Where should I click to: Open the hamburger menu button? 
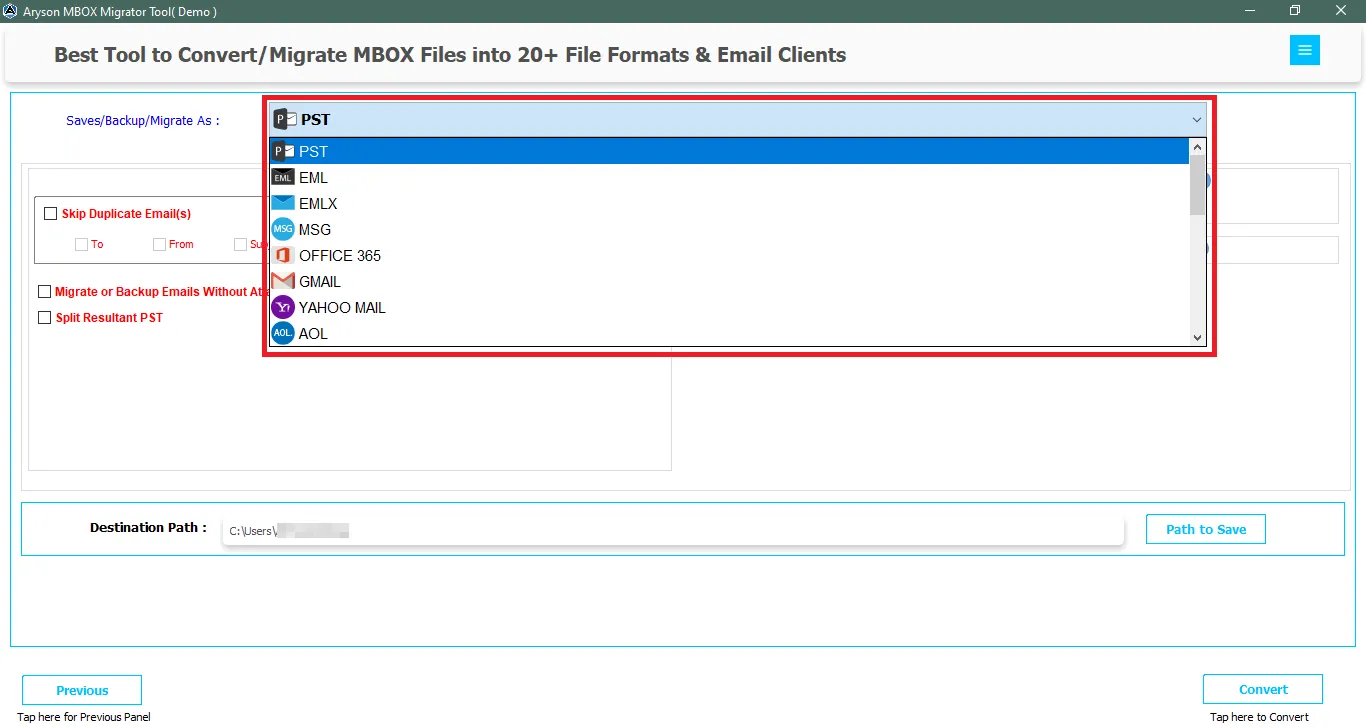click(x=1305, y=51)
